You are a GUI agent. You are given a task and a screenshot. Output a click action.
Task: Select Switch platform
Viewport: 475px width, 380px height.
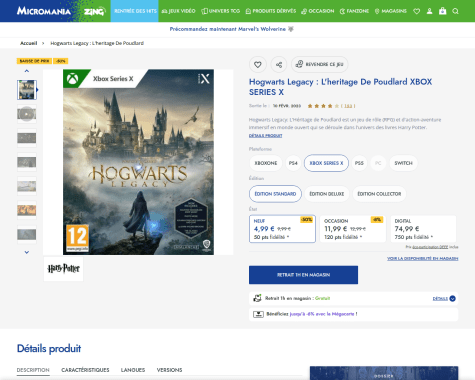pyautogui.click(x=403, y=163)
